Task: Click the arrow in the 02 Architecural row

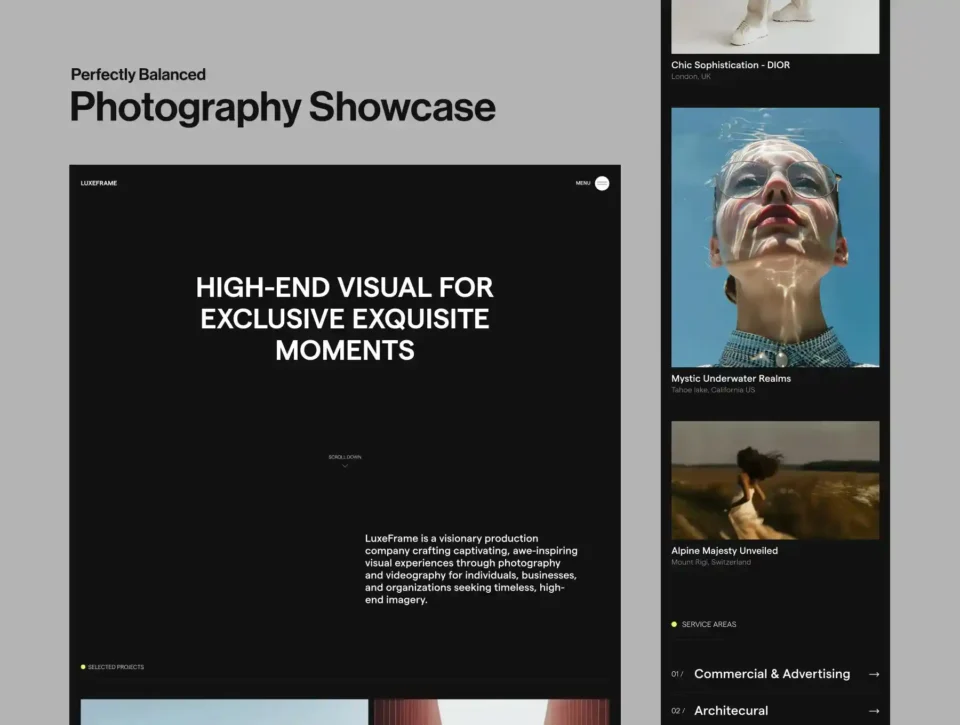Action: point(873,711)
